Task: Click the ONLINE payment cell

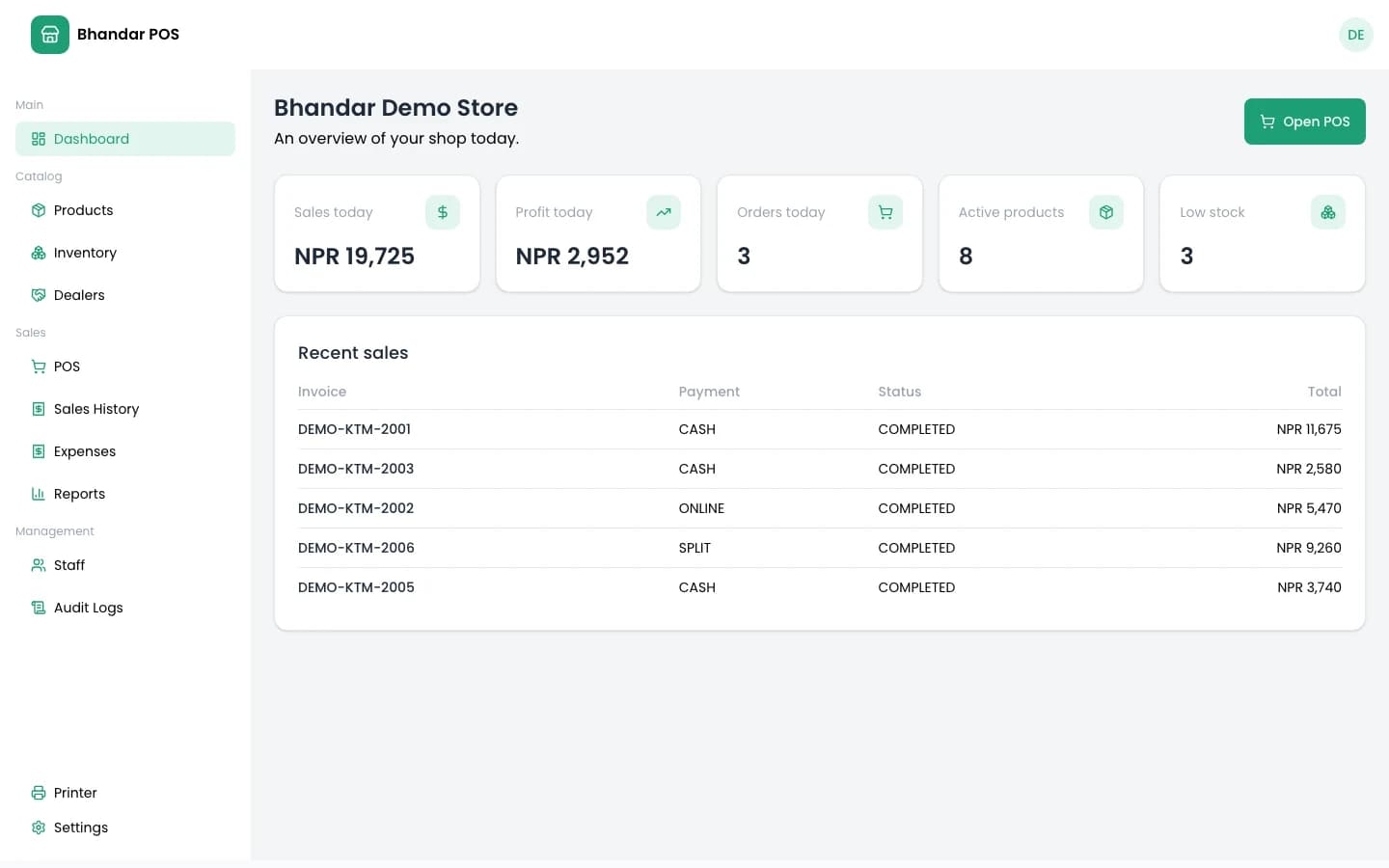Action: click(x=701, y=508)
